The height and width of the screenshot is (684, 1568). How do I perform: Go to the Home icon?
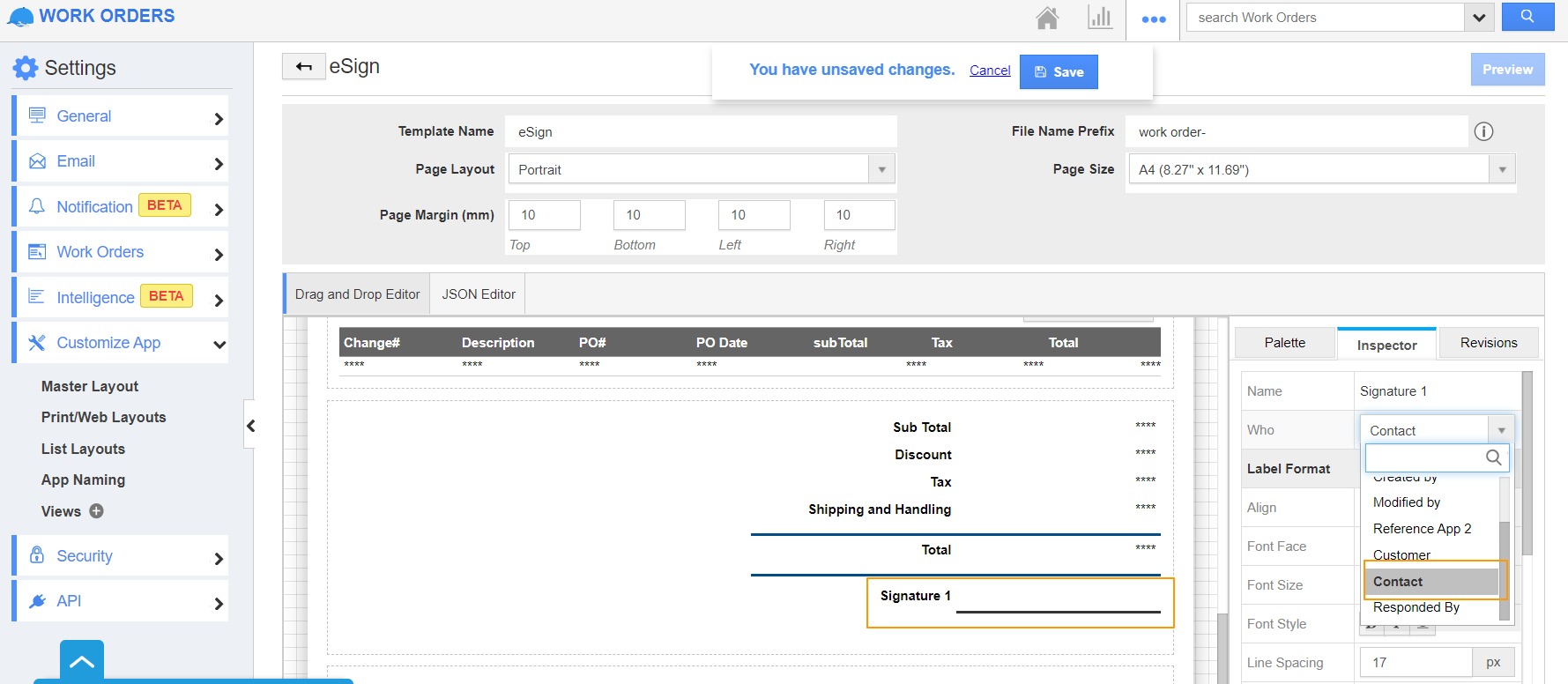(x=1047, y=19)
